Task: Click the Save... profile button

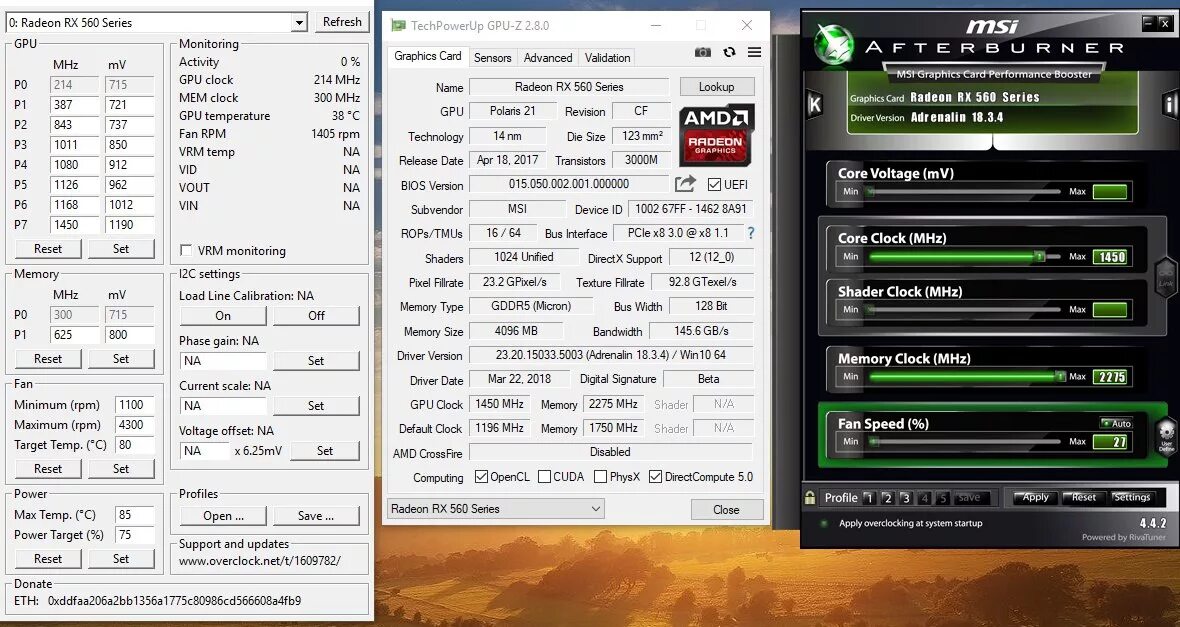Action: click(x=316, y=516)
